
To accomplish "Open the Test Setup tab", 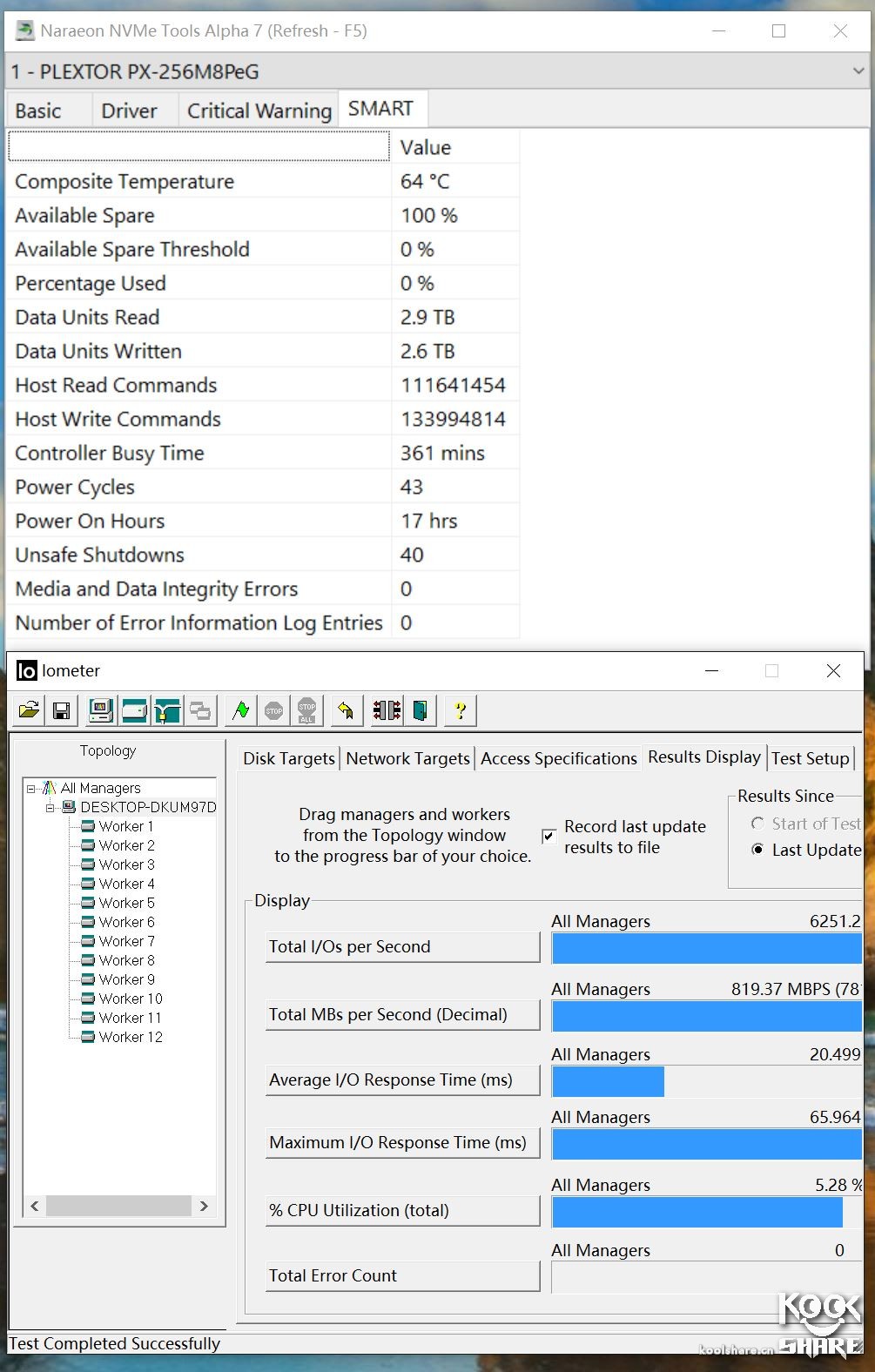I will coord(811,758).
